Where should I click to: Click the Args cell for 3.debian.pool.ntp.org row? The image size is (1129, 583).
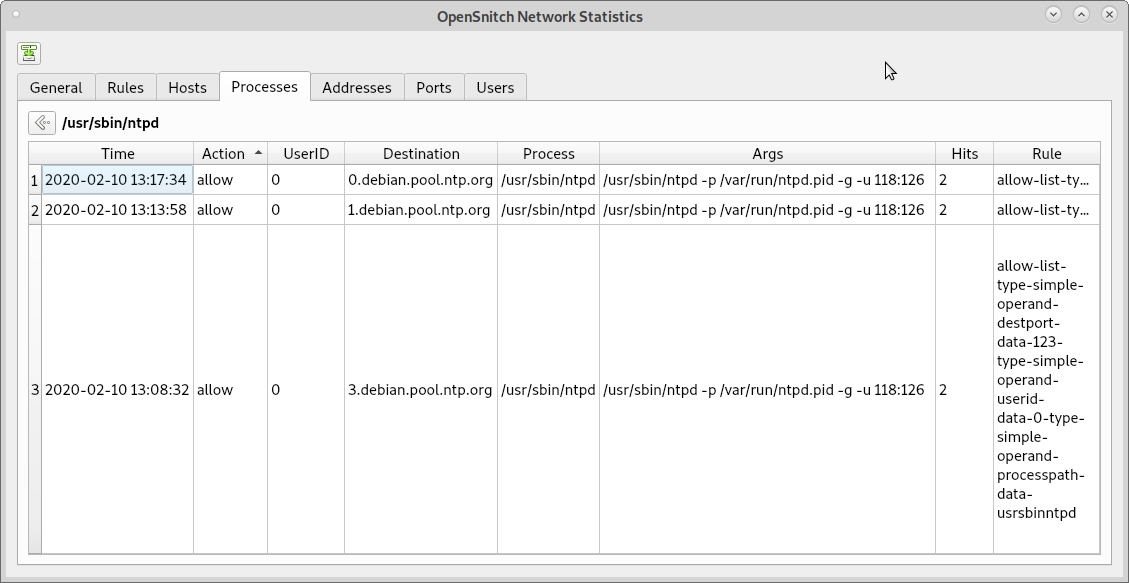click(768, 389)
